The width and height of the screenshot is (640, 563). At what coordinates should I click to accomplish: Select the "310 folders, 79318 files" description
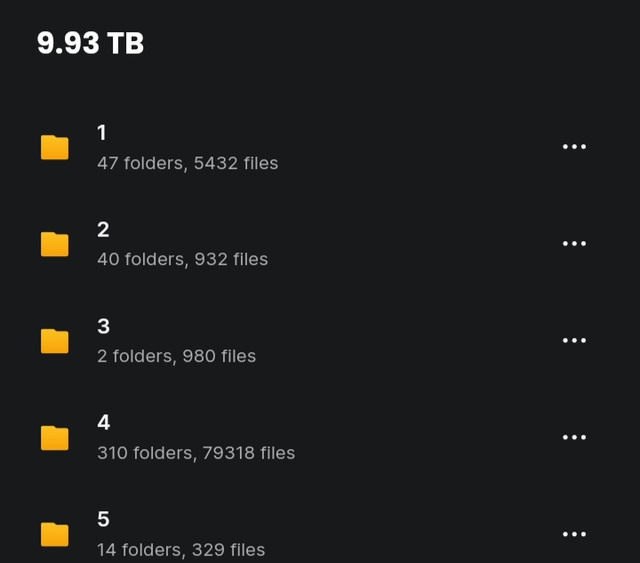click(x=196, y=453)
